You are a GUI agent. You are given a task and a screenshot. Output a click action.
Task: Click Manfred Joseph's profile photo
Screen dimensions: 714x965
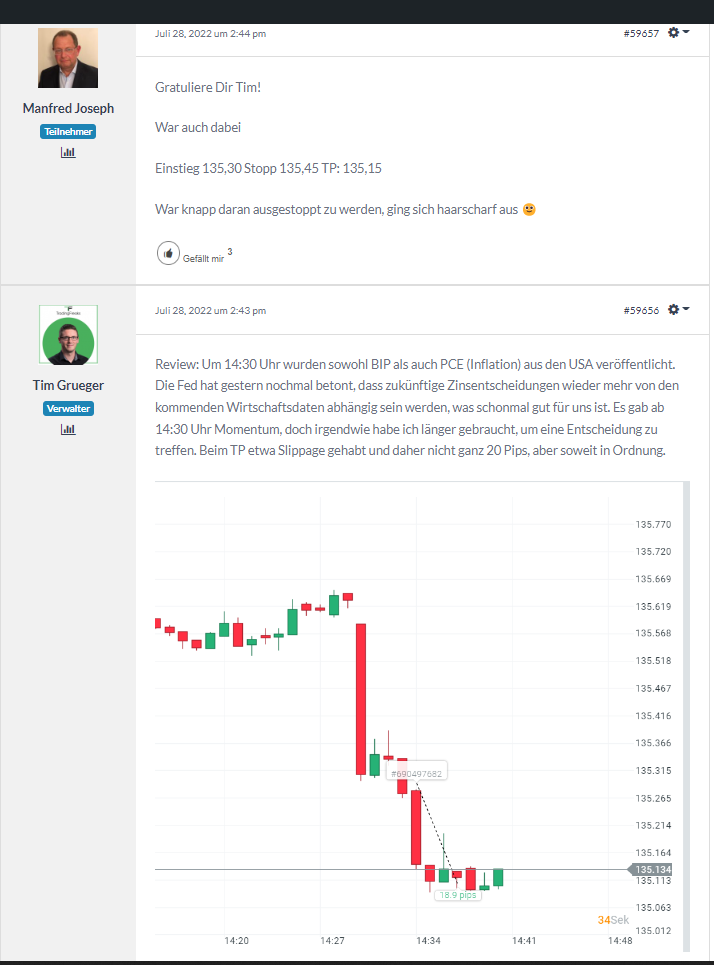point(68,58)
